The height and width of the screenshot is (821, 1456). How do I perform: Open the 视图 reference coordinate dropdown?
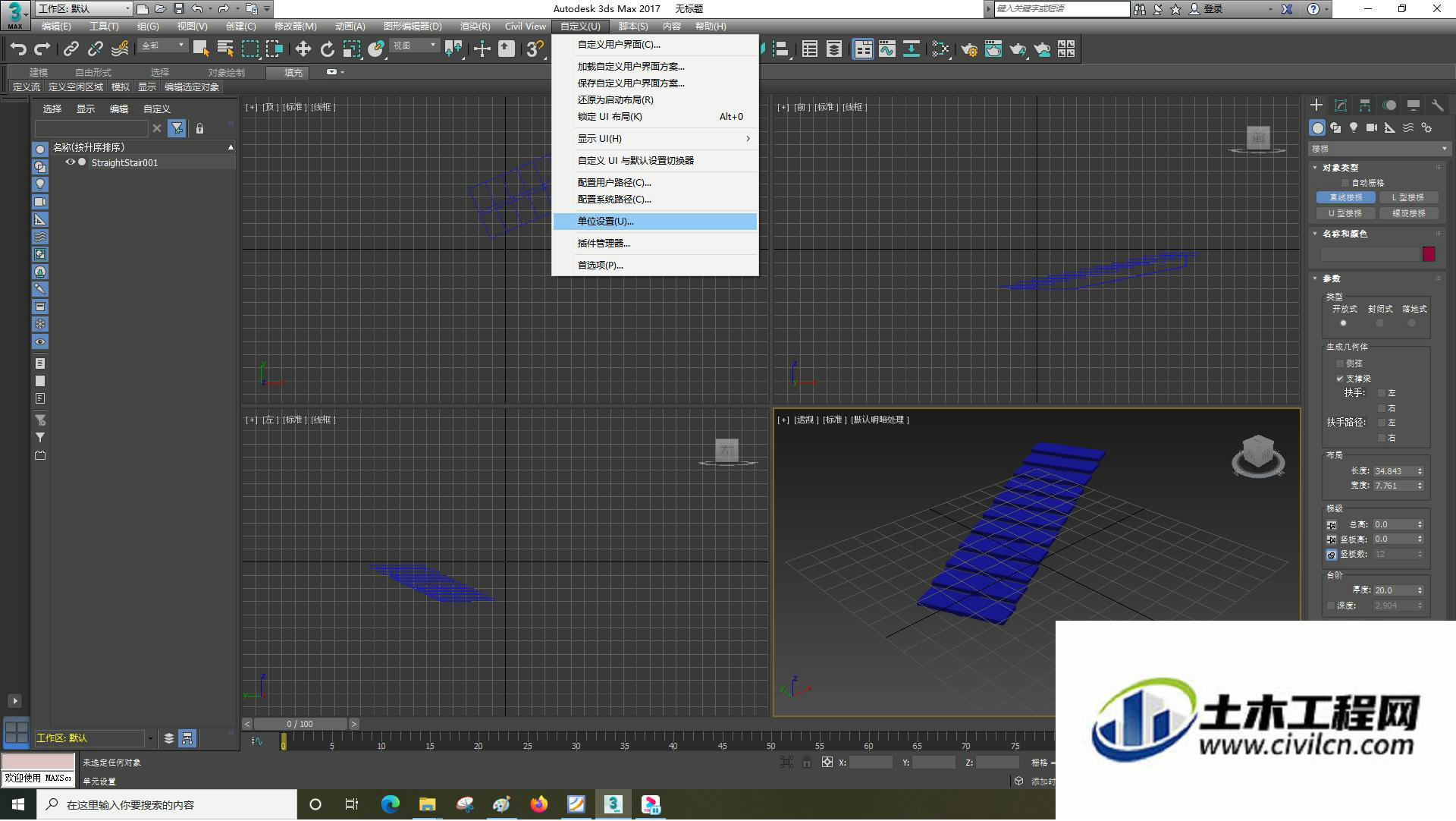click(414, 46)
